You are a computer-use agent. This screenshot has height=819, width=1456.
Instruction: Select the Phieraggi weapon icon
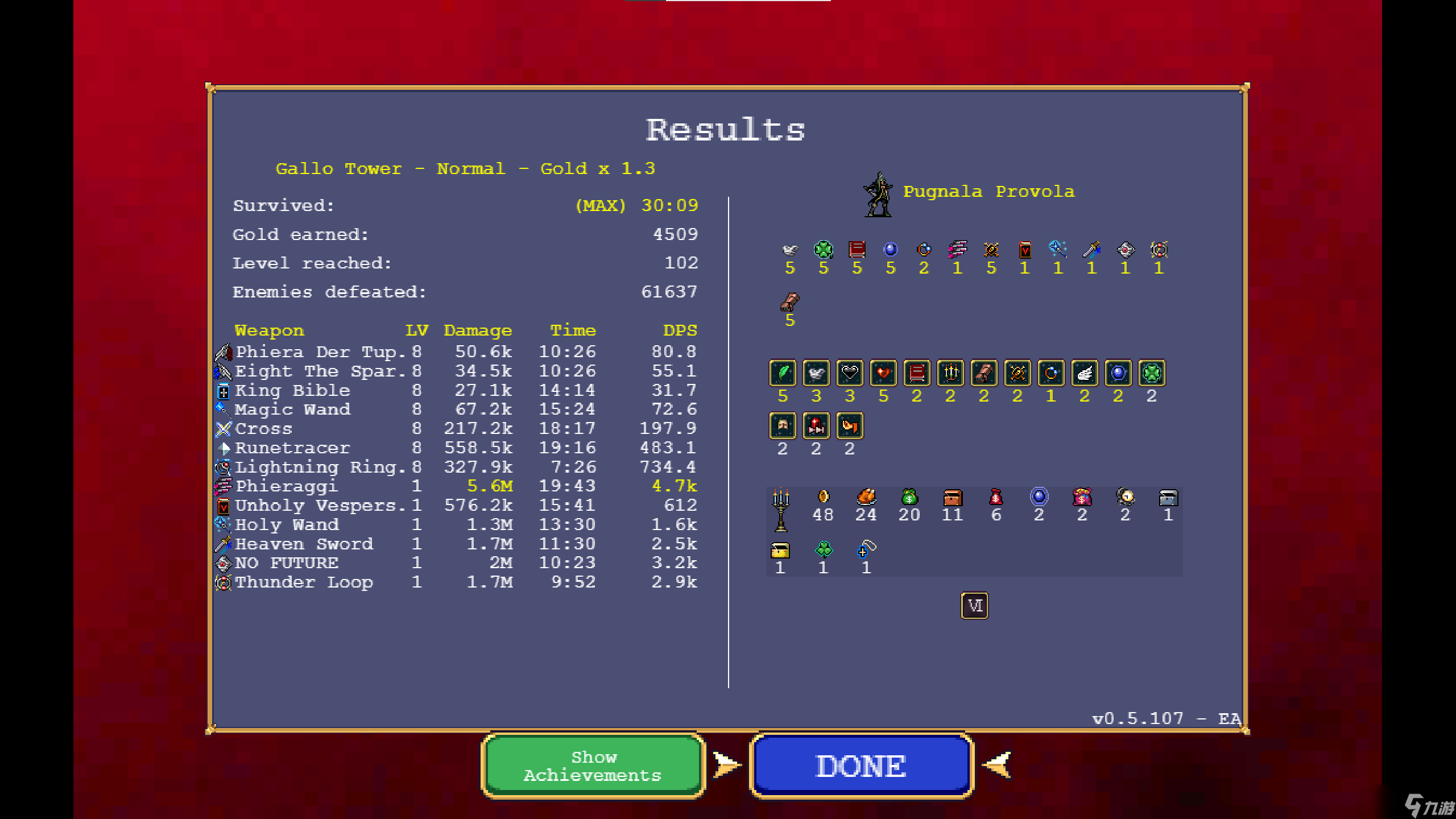(x=222, y=487)
